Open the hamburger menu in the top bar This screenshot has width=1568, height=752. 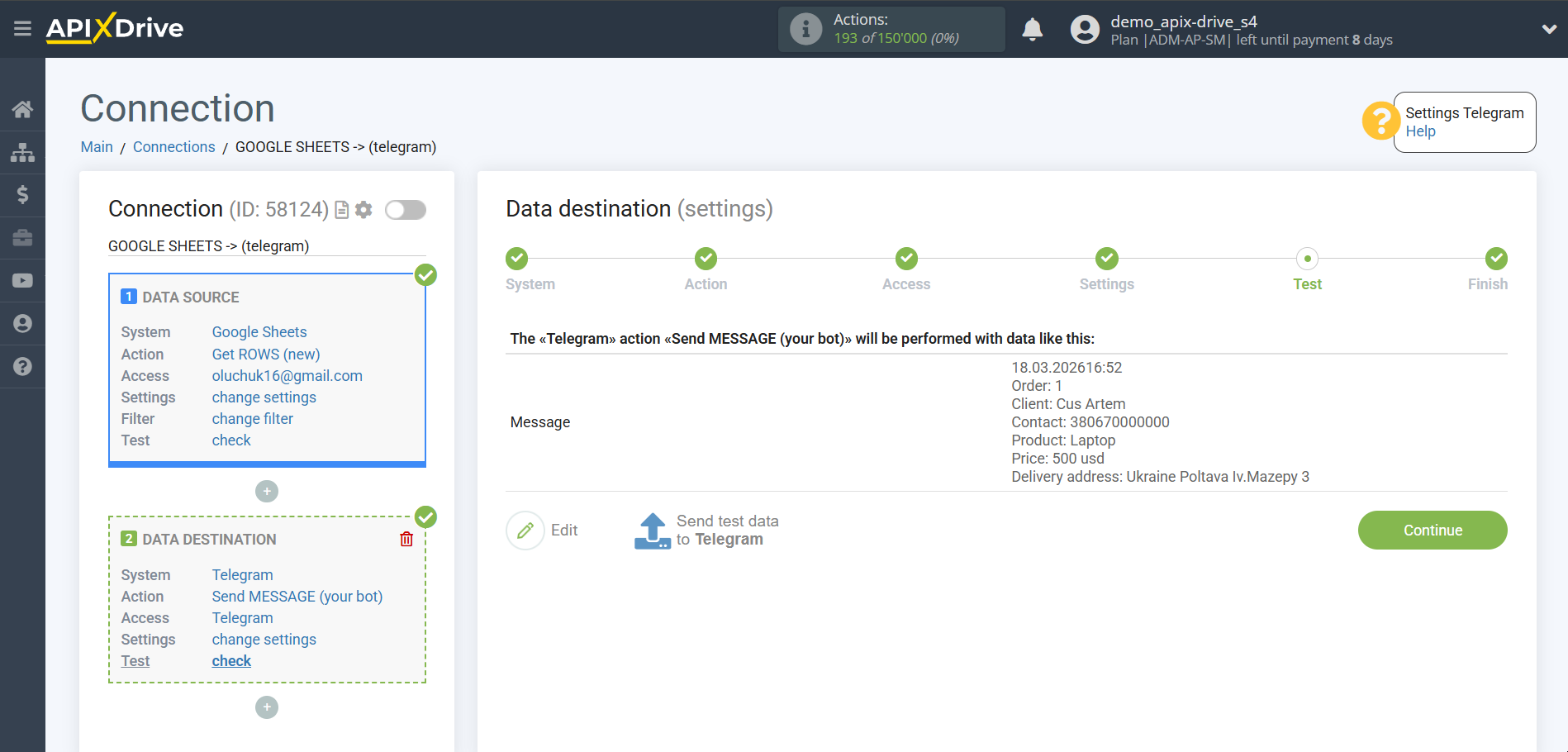(22, 29)
